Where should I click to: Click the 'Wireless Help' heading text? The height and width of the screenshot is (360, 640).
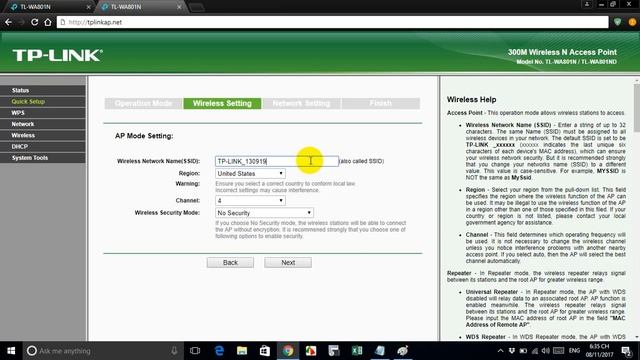click(471, 100)
